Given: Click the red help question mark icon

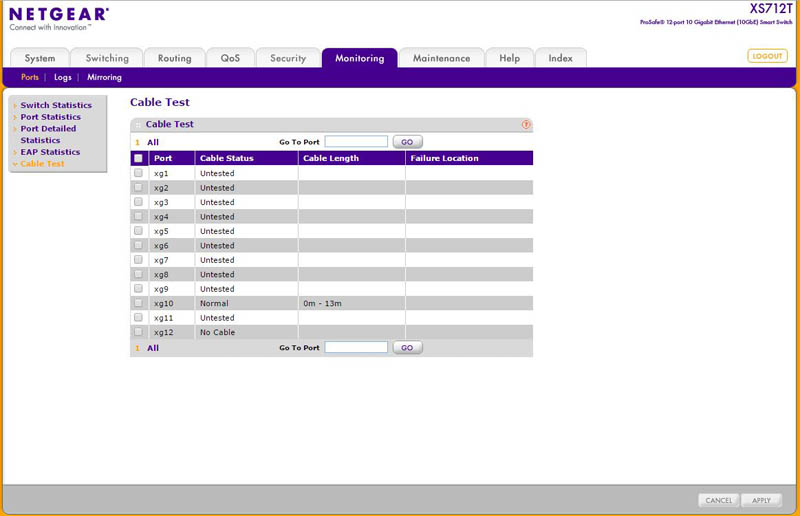Looking at the screenshot, I should tap(526, 125).
